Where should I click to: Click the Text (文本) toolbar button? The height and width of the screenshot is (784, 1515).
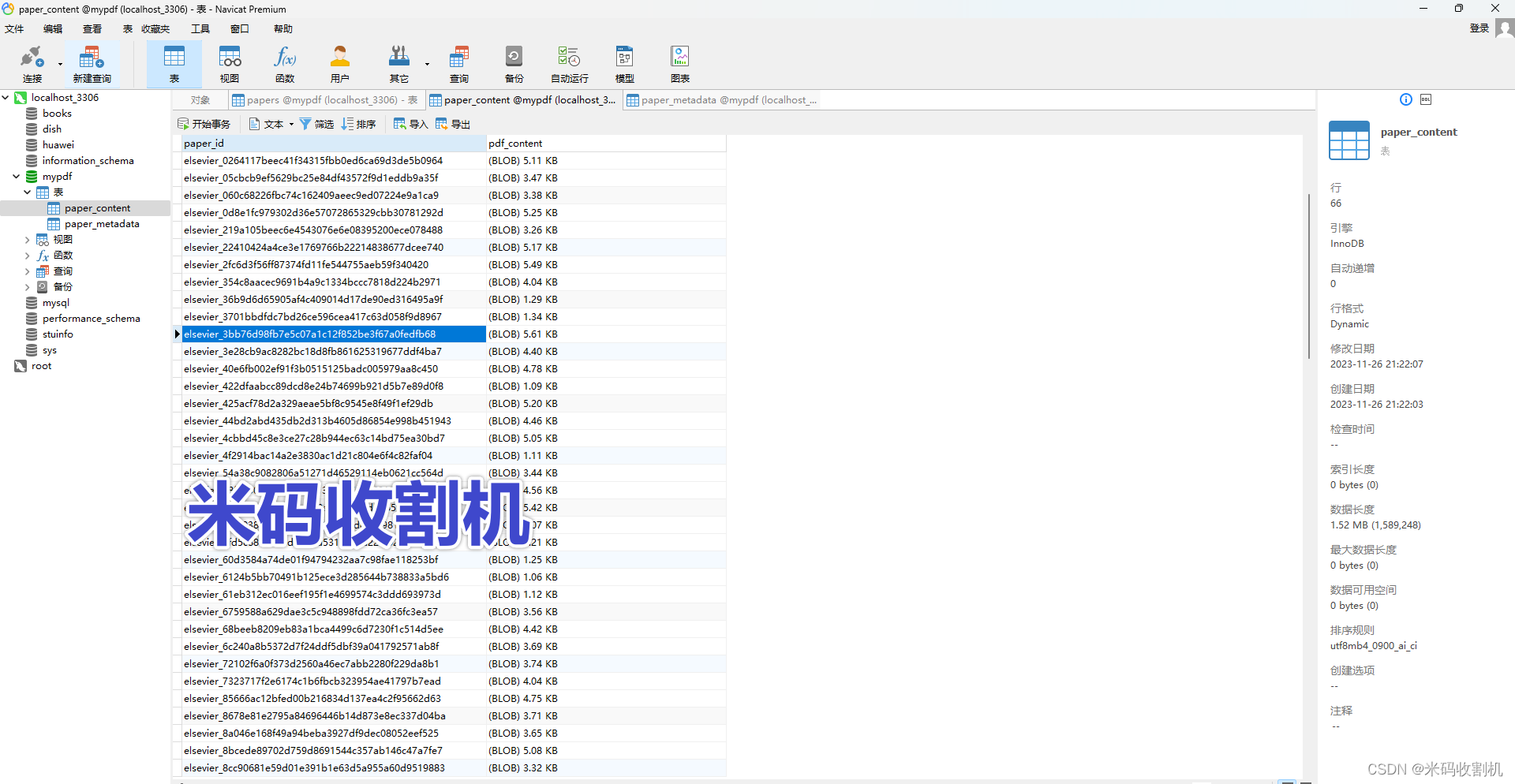pyautogui.click(x=267, y=125)
